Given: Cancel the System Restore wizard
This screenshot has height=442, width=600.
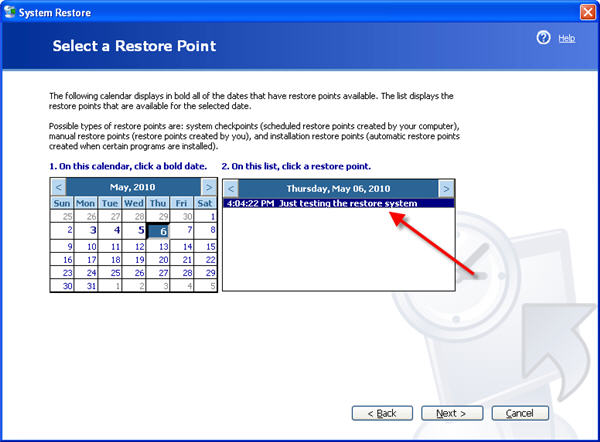Looking at the screenshot, I should coord(520,413).
